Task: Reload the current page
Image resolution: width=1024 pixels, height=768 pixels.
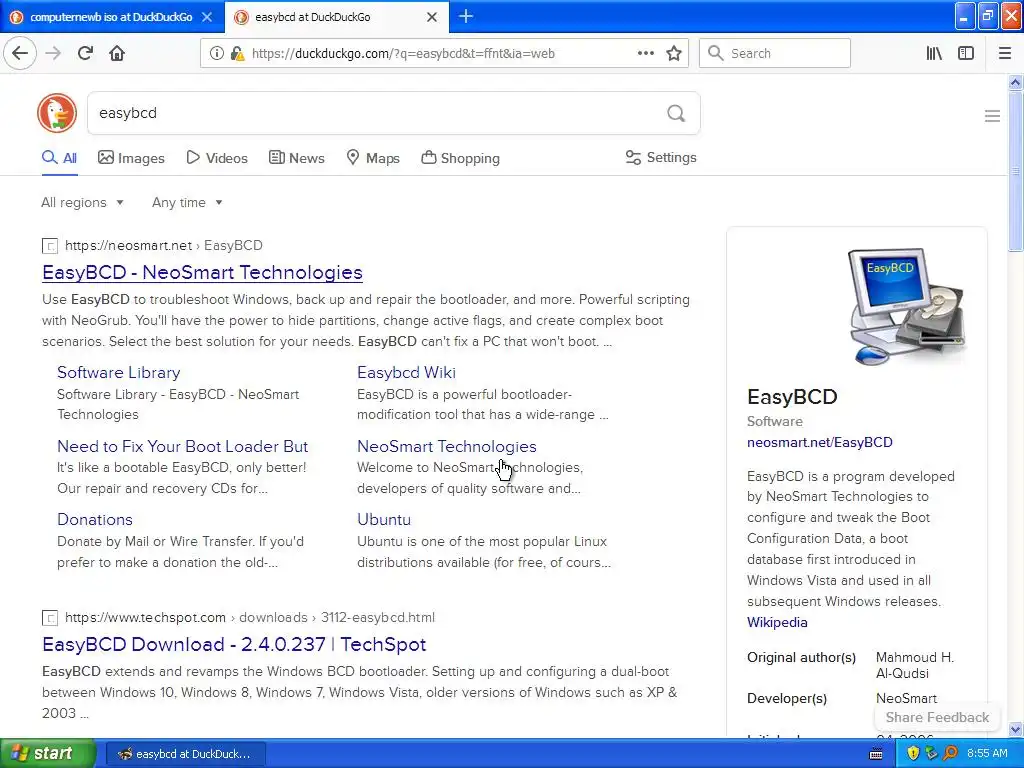Action: (85, 54)
